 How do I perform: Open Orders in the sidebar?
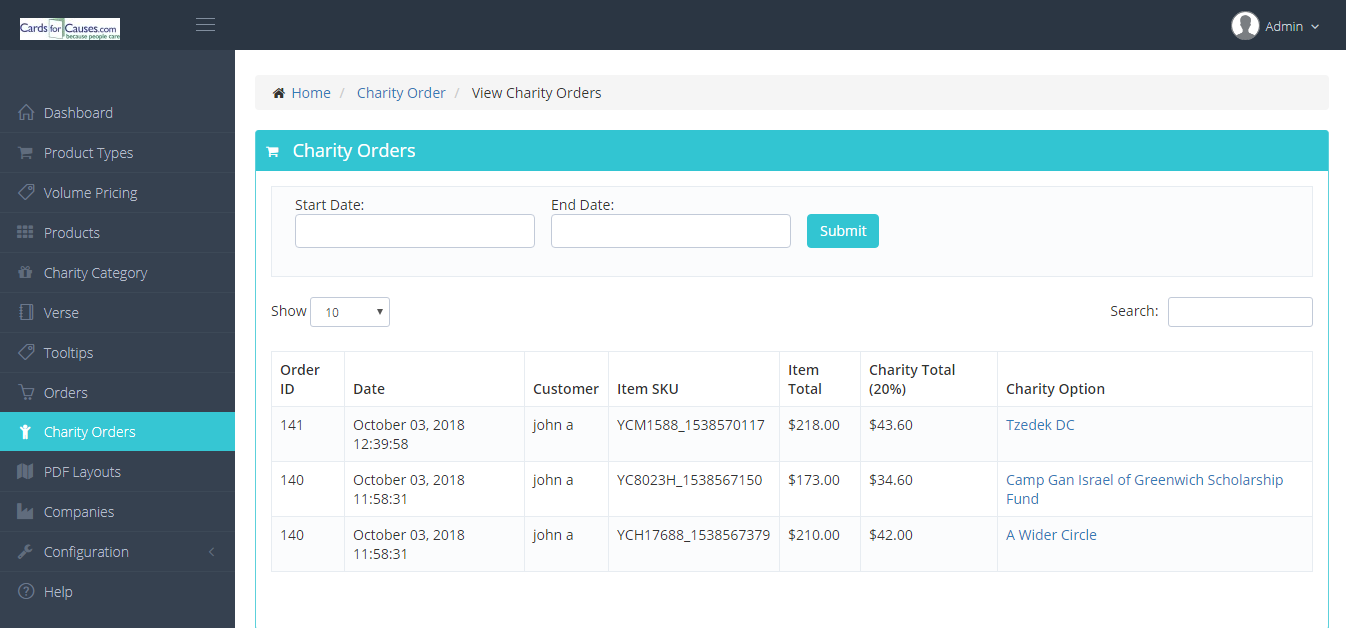[66, 393]
